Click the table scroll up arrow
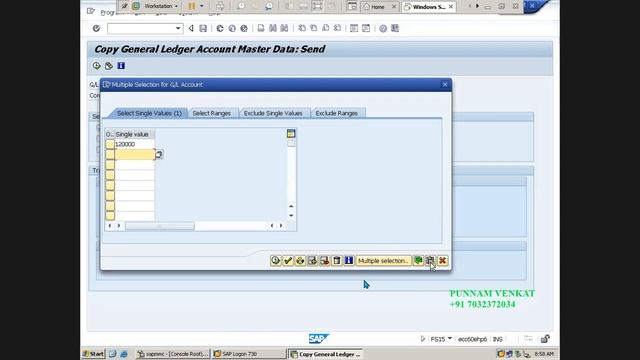 tap(291, 206)
